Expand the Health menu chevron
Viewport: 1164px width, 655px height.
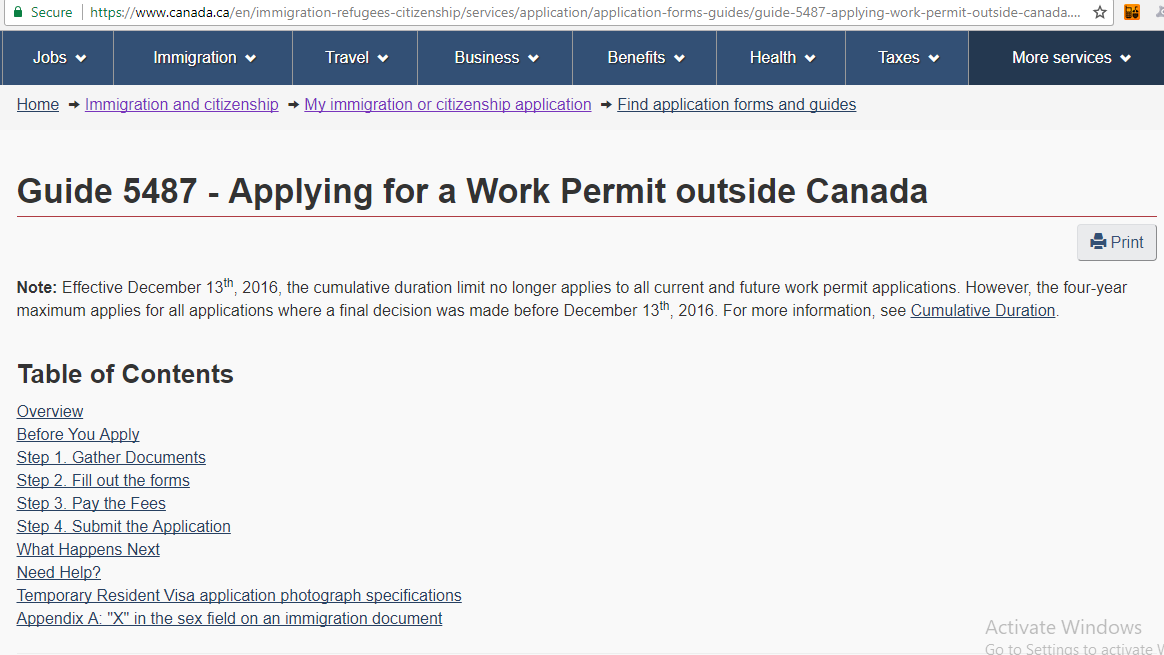810,58
